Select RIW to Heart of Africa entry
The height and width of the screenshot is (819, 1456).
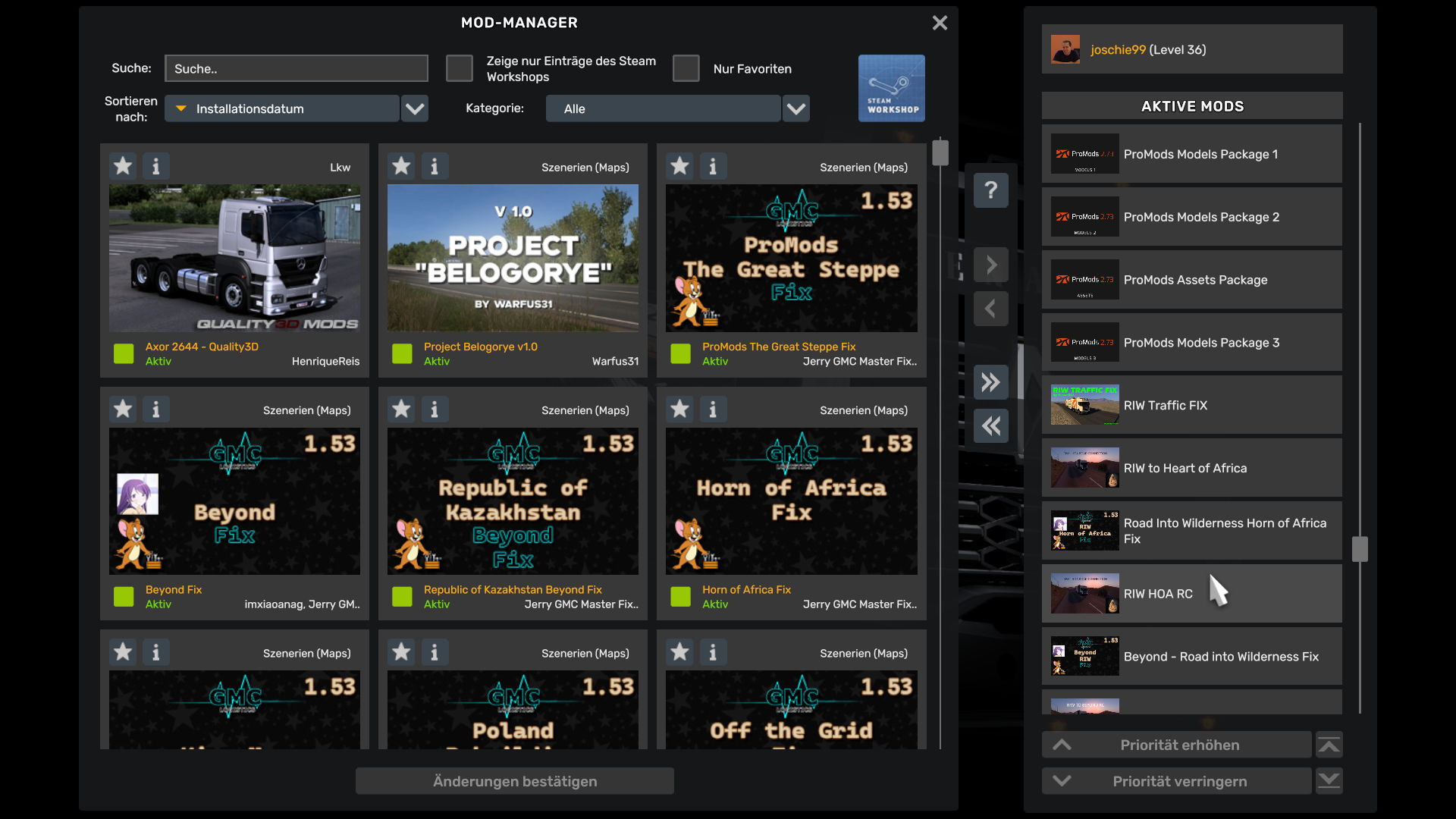click(1192, 468)
